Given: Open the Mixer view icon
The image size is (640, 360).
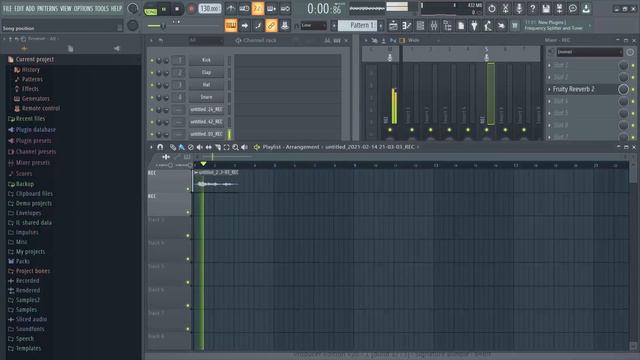Looking at the screenshot, I should (x=434, y=26).
